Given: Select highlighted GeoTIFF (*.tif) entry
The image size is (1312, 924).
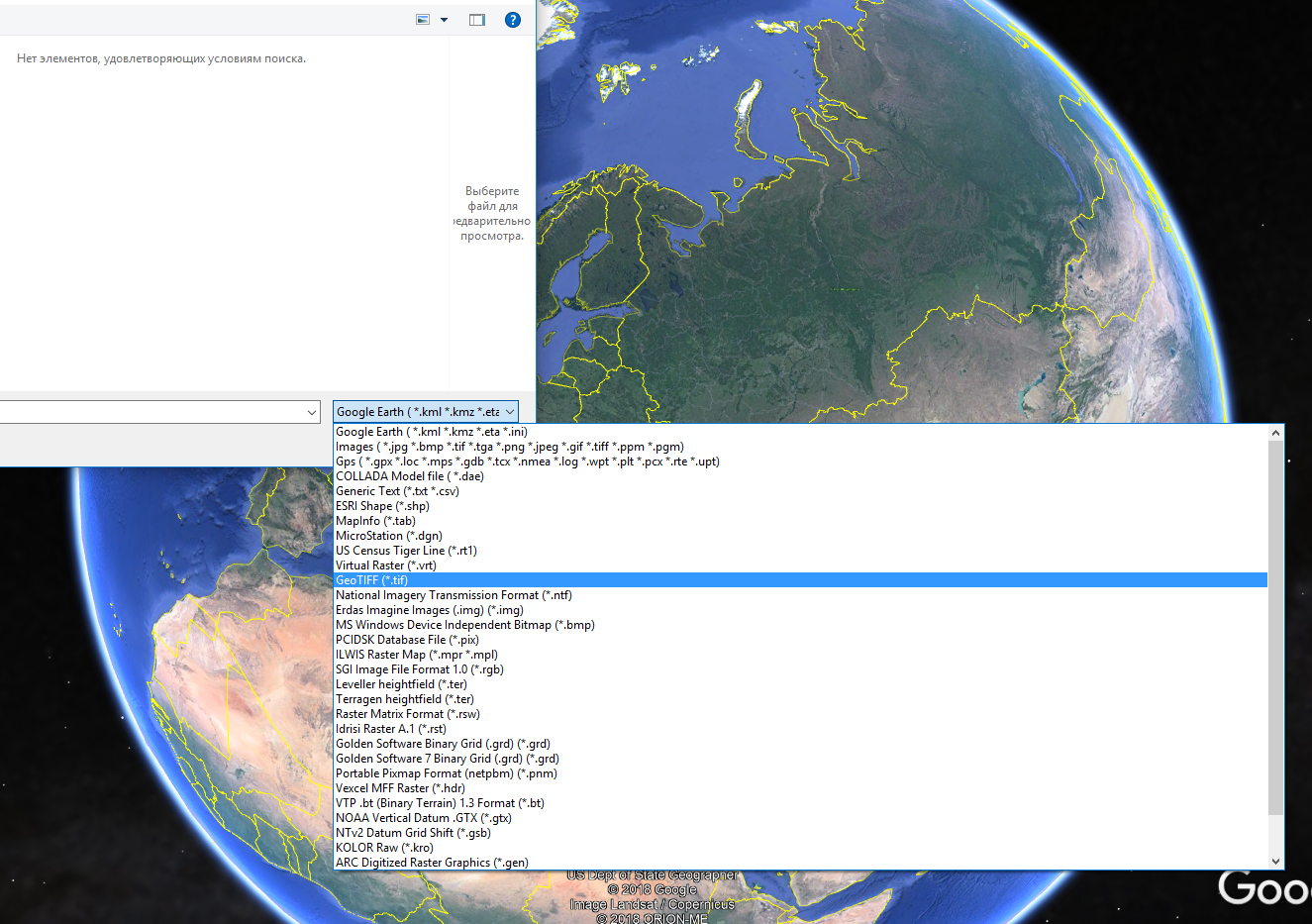Looking at the screenshot, I should [800, 580].
